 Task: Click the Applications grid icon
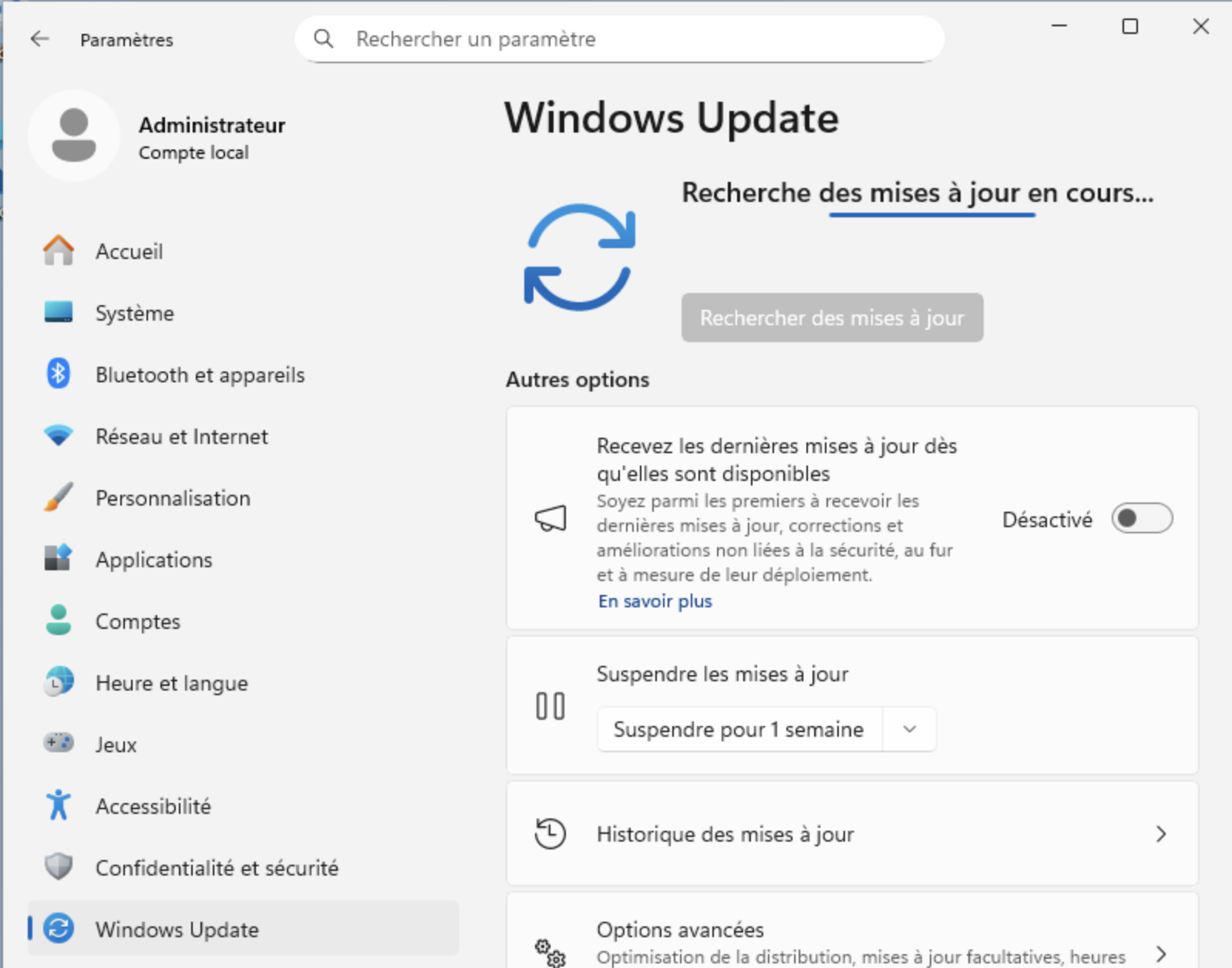tap(59, 559)
